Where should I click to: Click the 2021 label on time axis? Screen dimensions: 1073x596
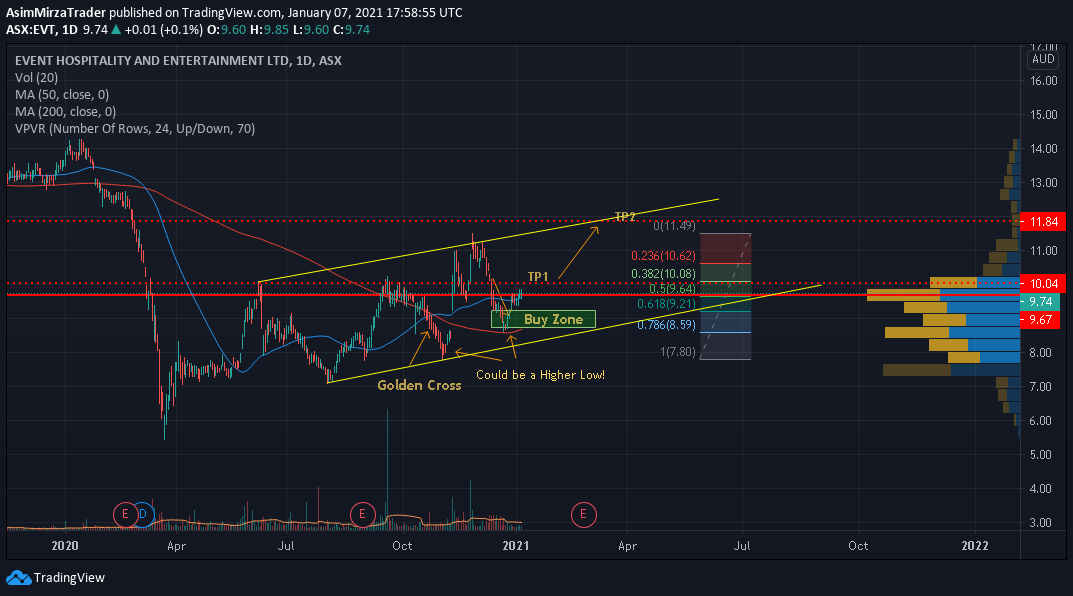pos(515,545)
